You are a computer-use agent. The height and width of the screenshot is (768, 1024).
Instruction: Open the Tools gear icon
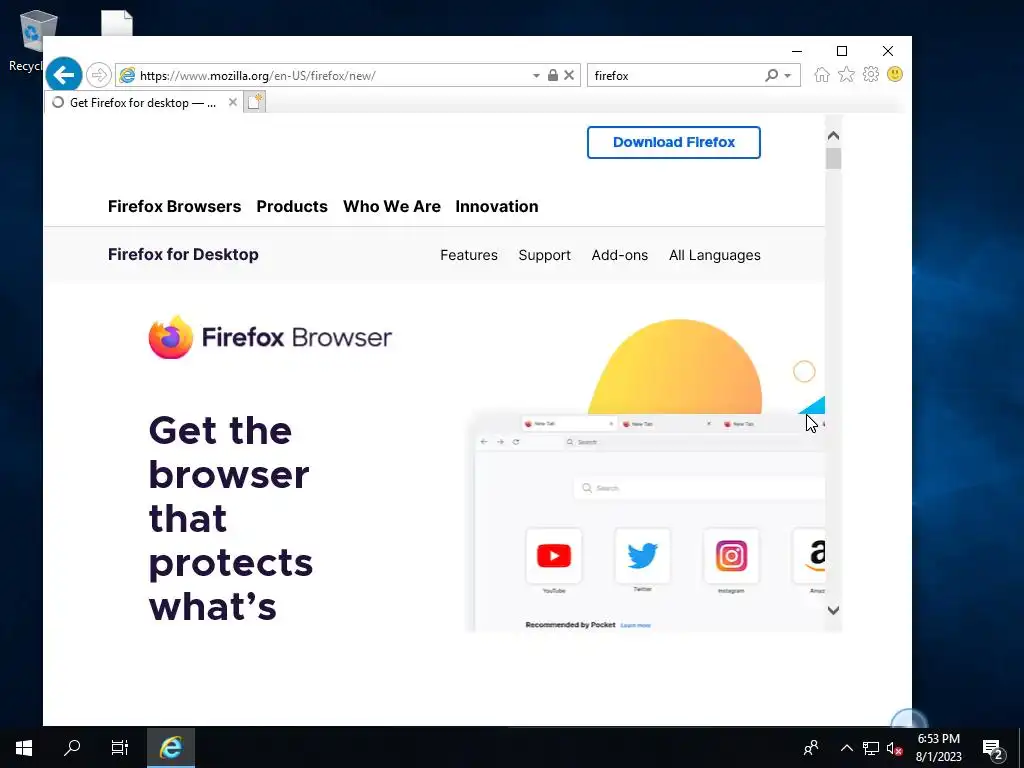(x=871, y=74)
